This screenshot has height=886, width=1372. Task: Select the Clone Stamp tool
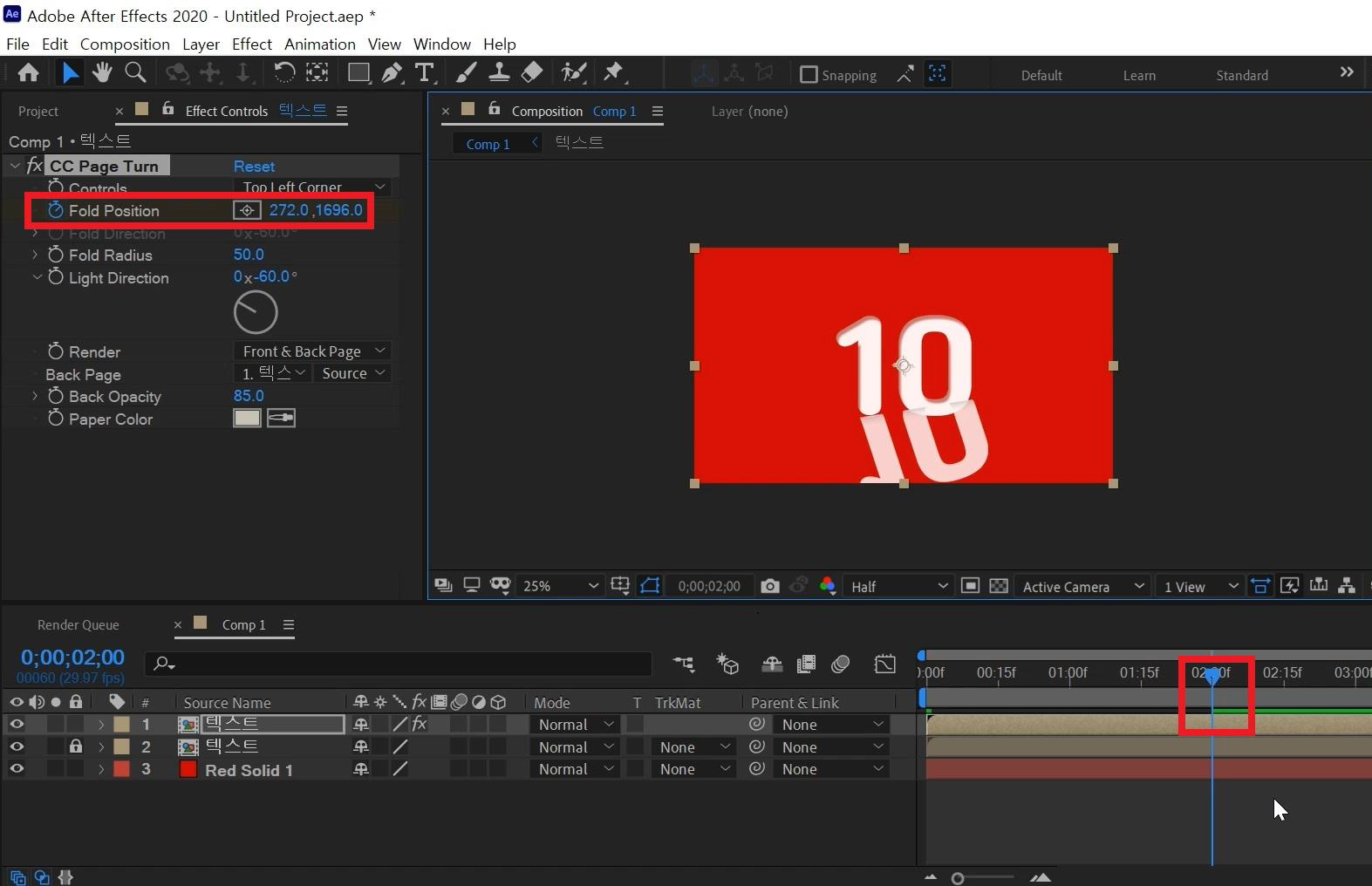point(499,73)
